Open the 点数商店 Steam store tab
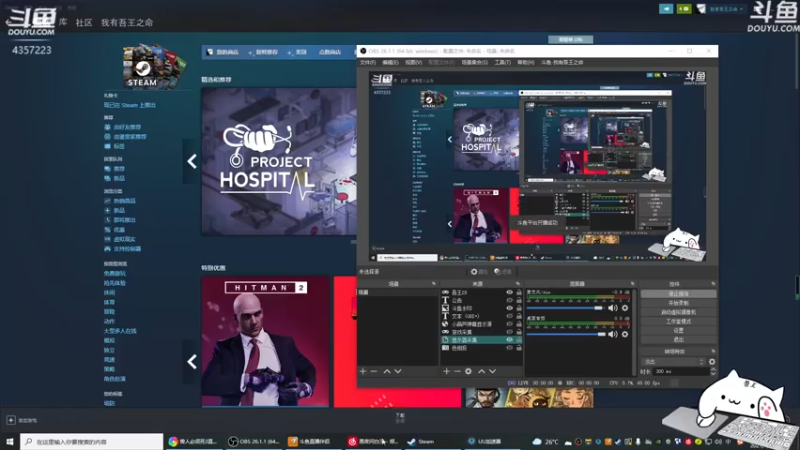800x450 pixels. click(x=330, y=52)
